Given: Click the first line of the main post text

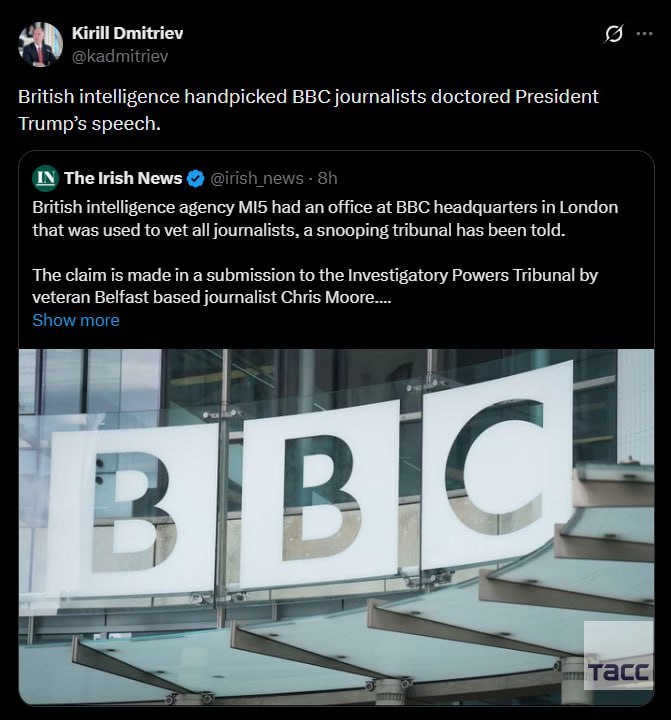Looking at the screenshot, I should [x=308, y=97].
